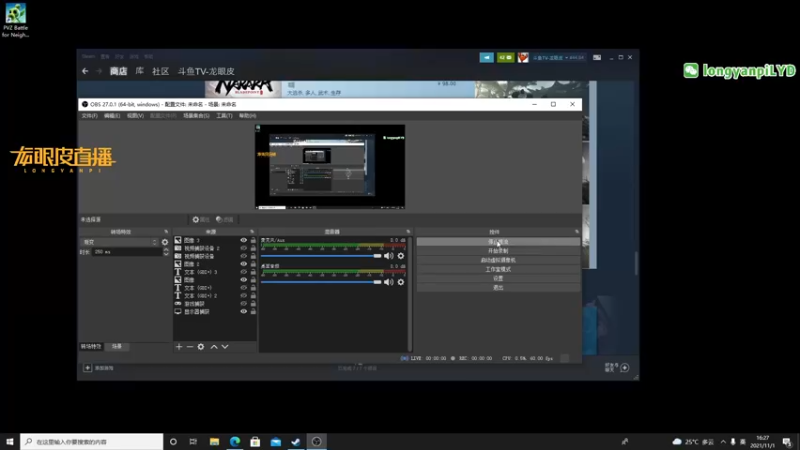The width and height of the screenshot is (800, 450).
Task: Expand hidden system tray icons chevron
Action: (x=723, y=442)
